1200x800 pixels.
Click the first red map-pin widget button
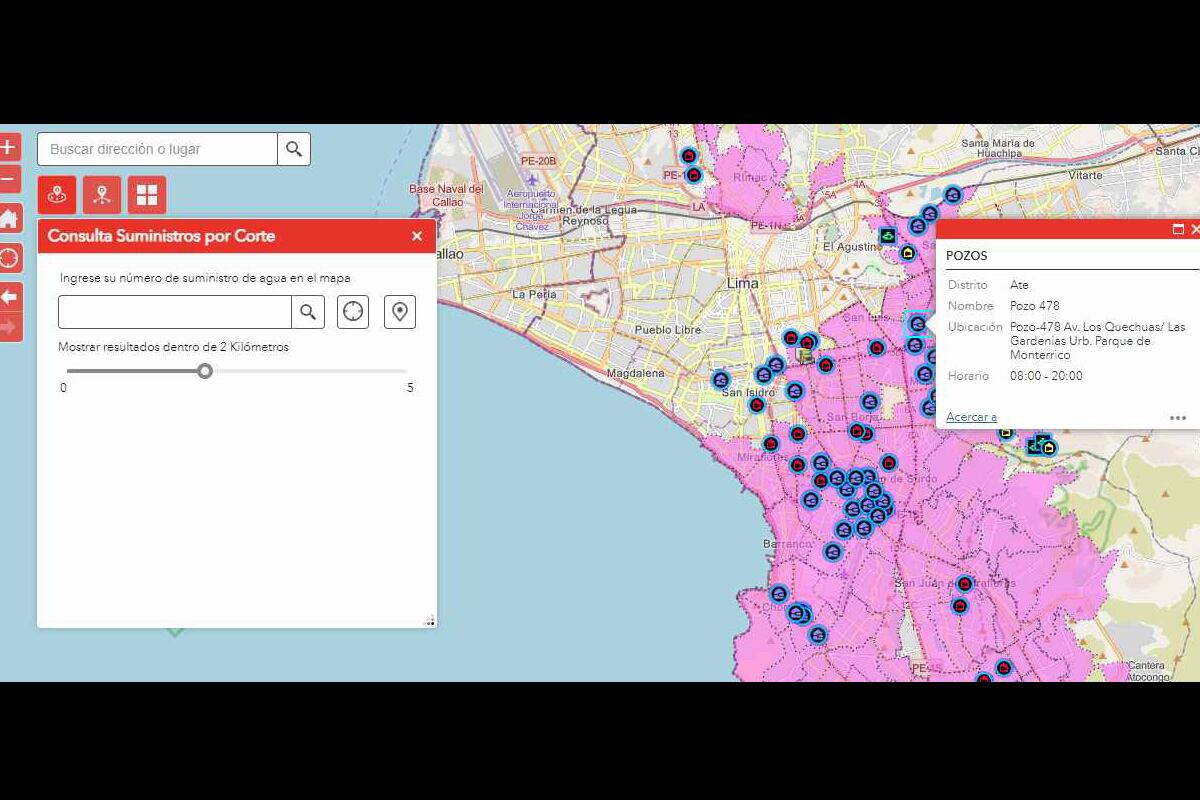57,195
